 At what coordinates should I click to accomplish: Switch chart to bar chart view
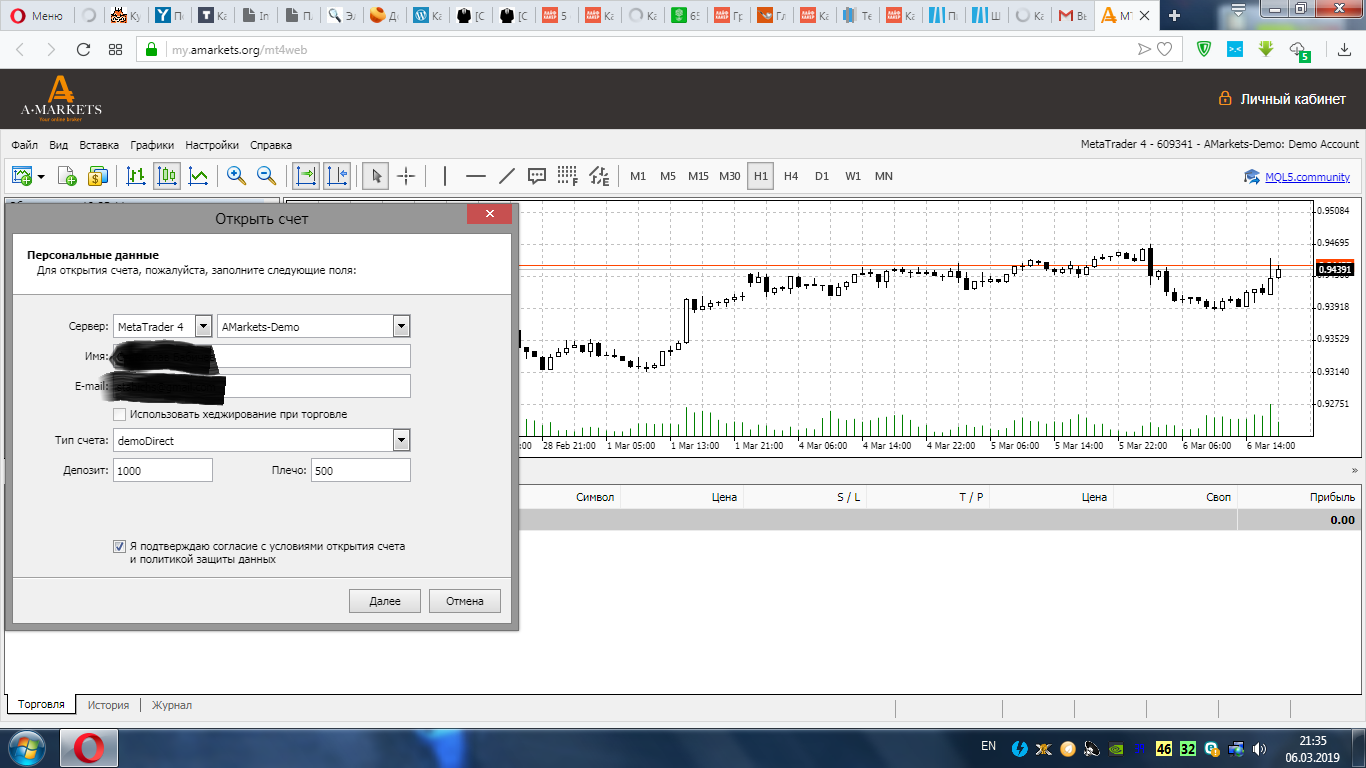[136, 176]
